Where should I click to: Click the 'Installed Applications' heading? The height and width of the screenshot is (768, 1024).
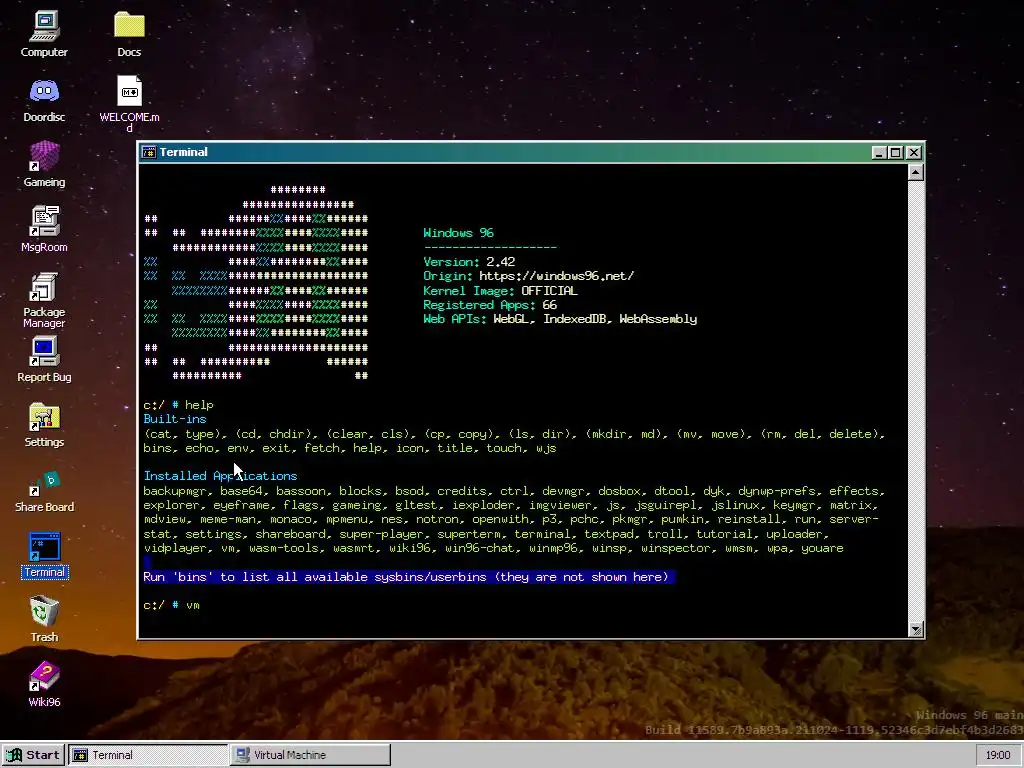pyautogui.click(x=220, y=476)
